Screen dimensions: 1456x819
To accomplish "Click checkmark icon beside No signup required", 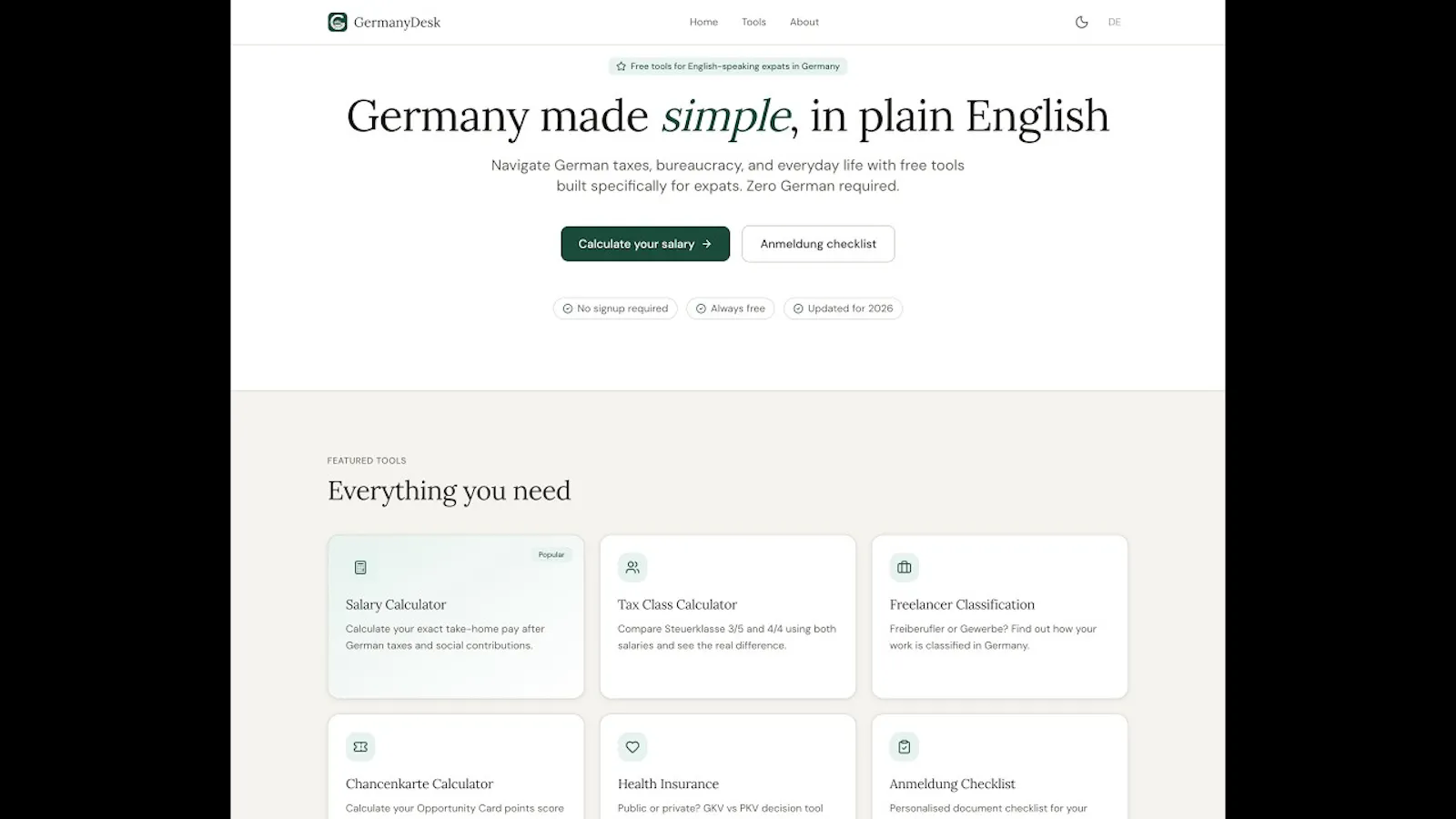I will click(568, 308).
